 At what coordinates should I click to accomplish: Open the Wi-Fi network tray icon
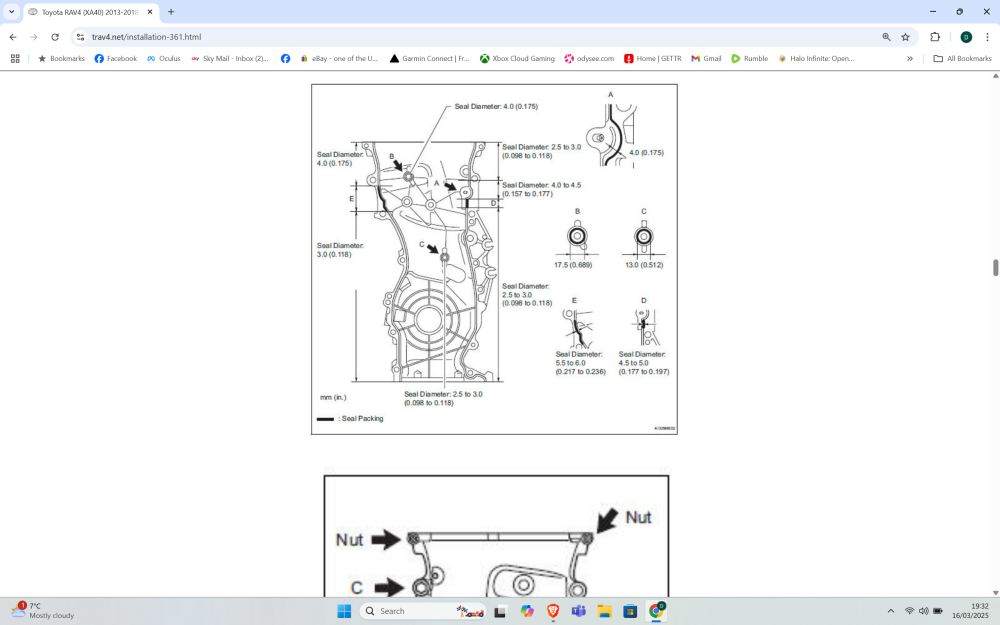pos(909,611)
